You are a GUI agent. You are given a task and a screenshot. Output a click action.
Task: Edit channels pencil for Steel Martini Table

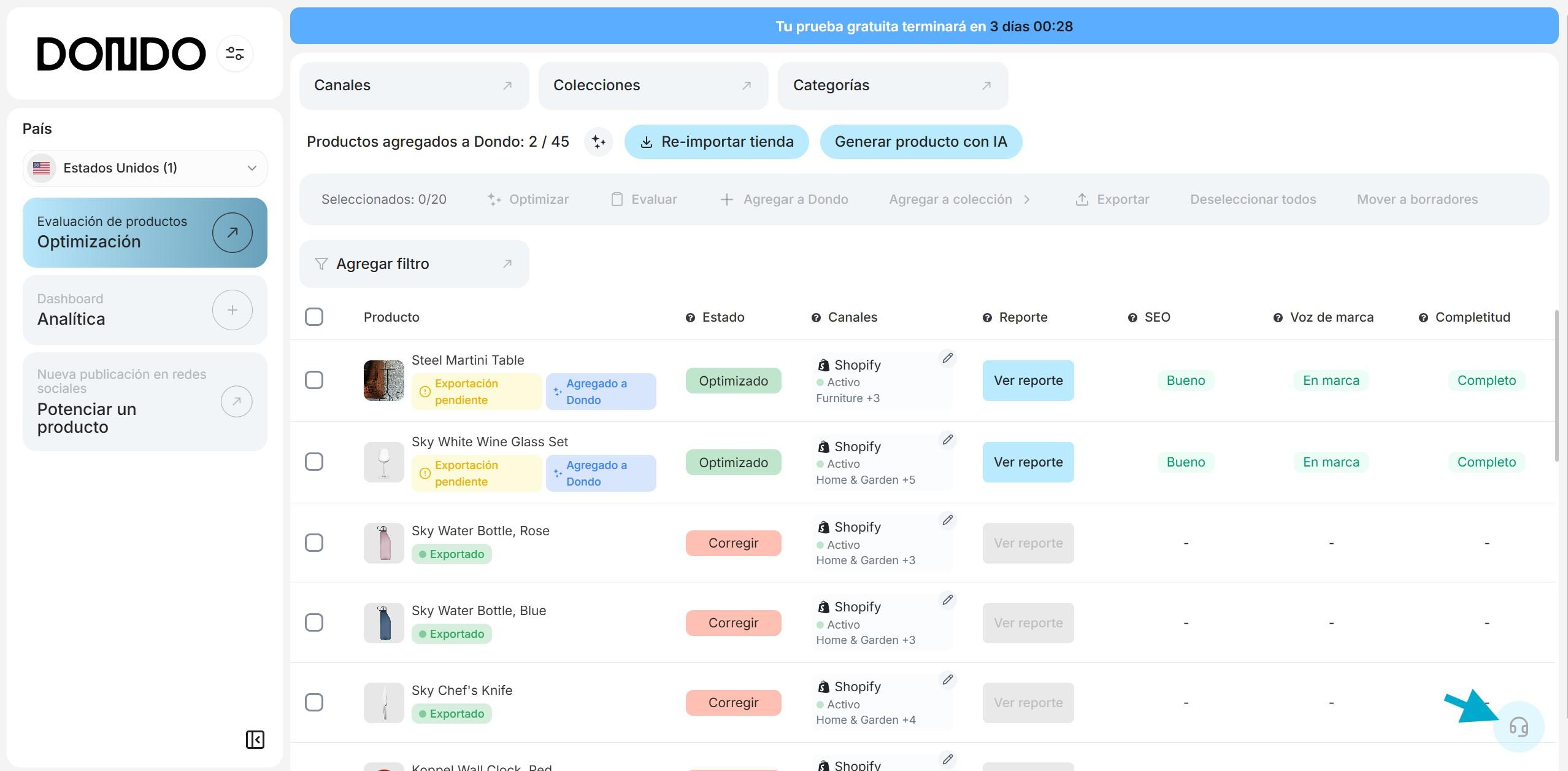[x=947, y=358]
